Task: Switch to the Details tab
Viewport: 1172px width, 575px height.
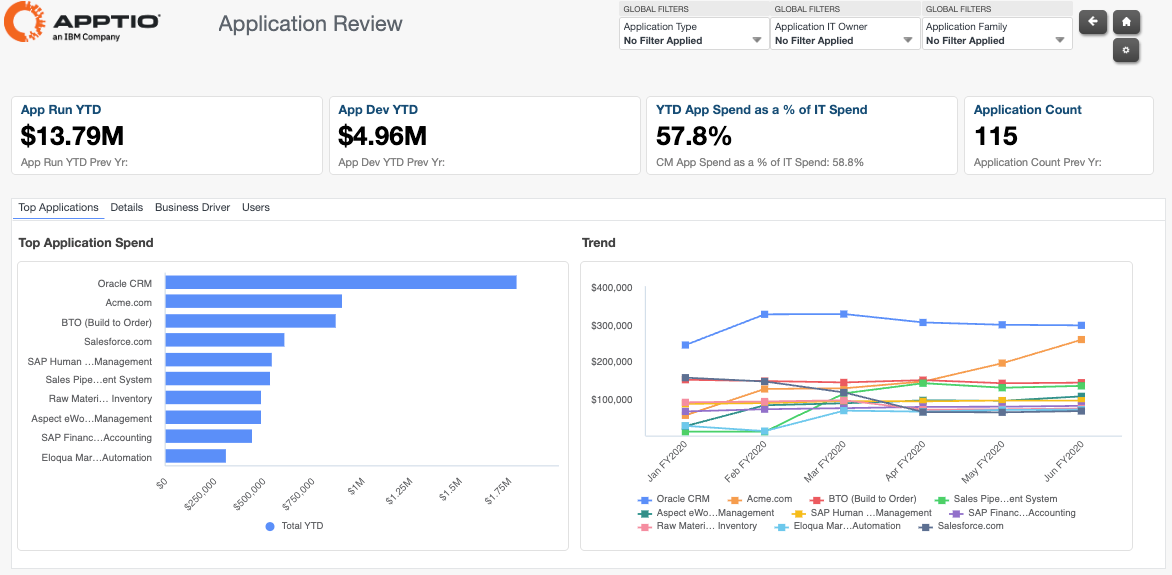Action: pos(126,207)
